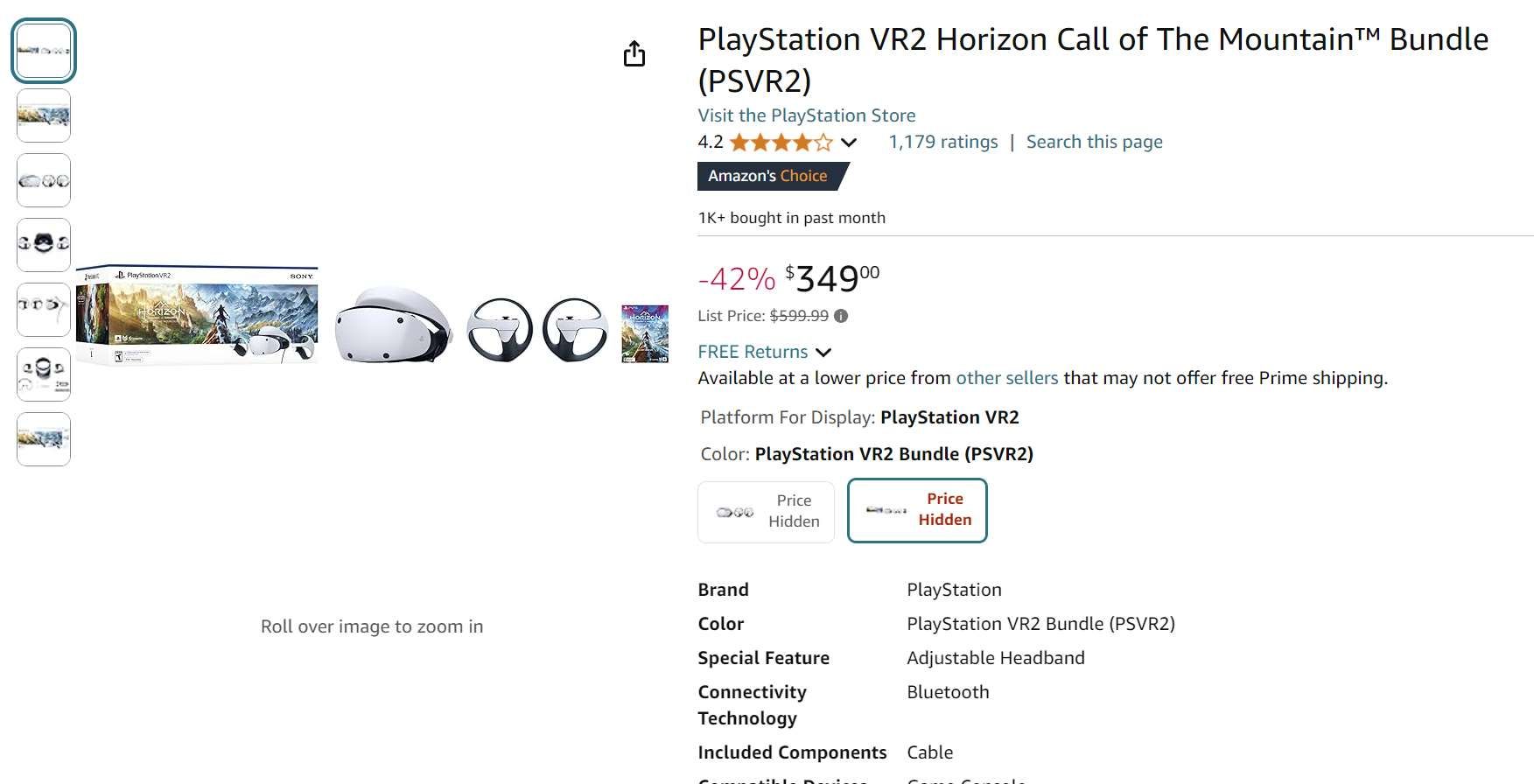Follow the other sellers link

point(1006,378)
